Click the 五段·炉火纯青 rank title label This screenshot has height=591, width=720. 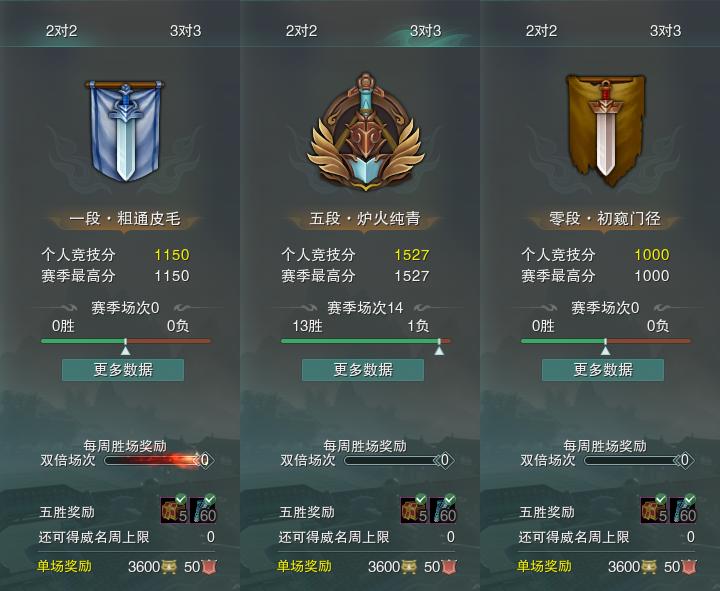coord(365,219)
